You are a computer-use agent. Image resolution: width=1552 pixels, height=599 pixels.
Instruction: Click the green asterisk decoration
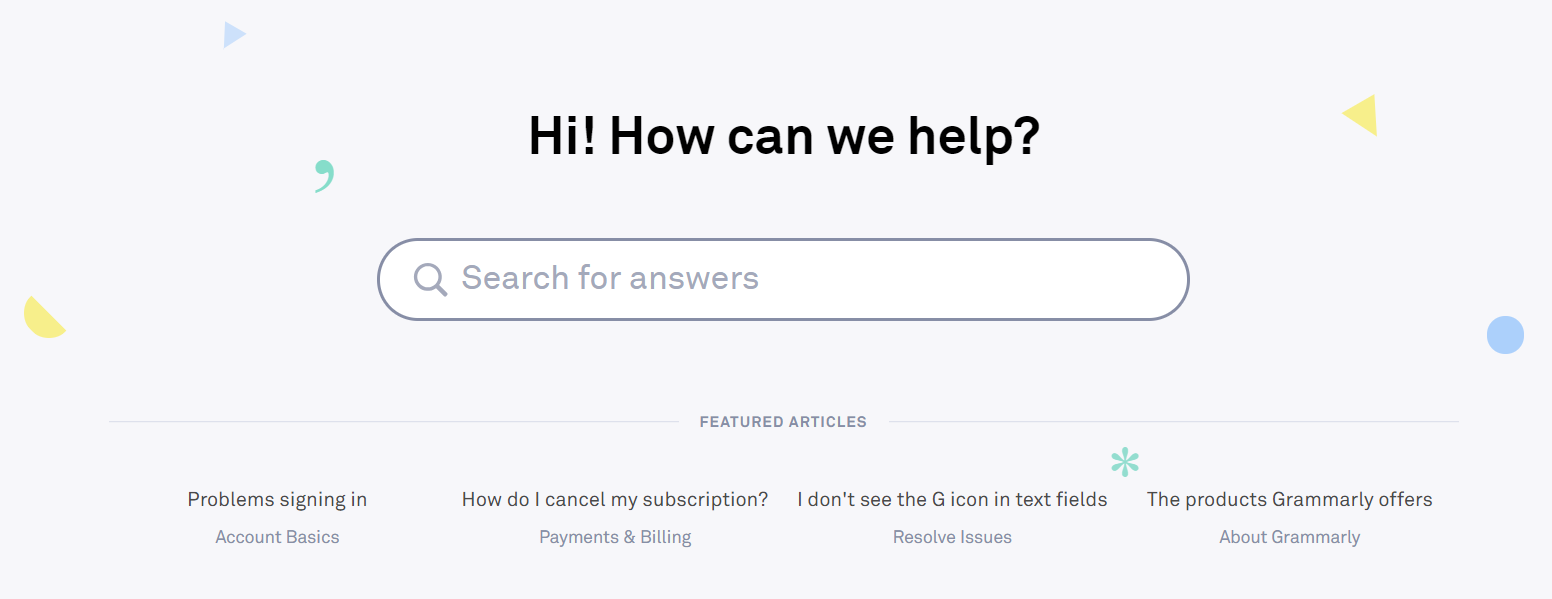point(1125,462)
